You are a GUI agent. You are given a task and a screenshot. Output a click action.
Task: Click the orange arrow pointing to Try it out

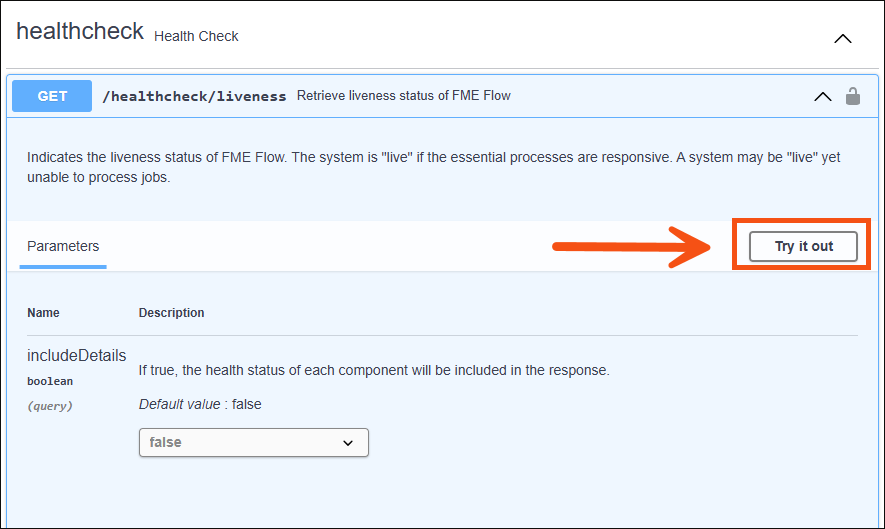point(631,247)
